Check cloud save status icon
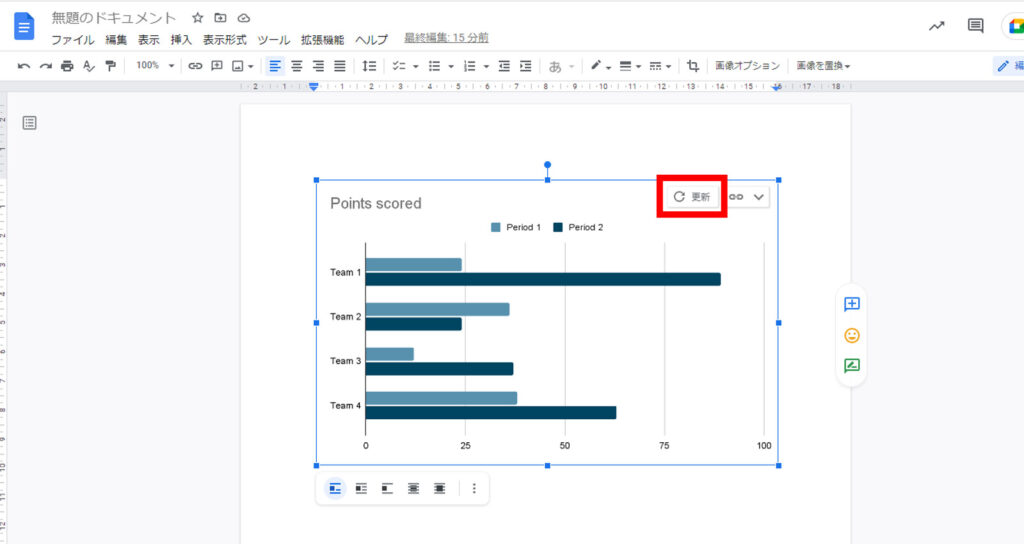This screenshot has height=544, width=1024. (x=244, y=18)
